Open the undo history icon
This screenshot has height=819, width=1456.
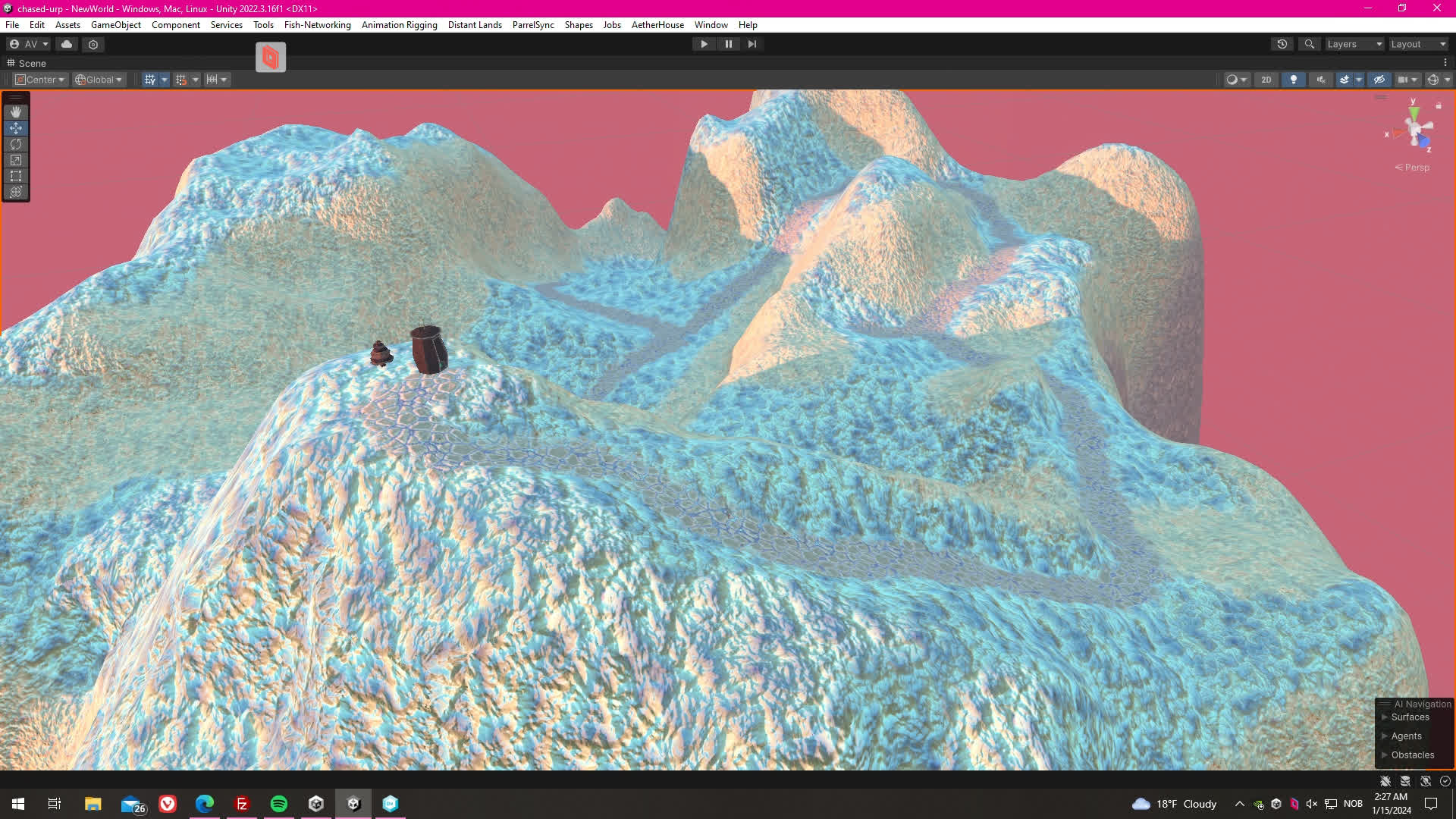tap(1282, 44)
